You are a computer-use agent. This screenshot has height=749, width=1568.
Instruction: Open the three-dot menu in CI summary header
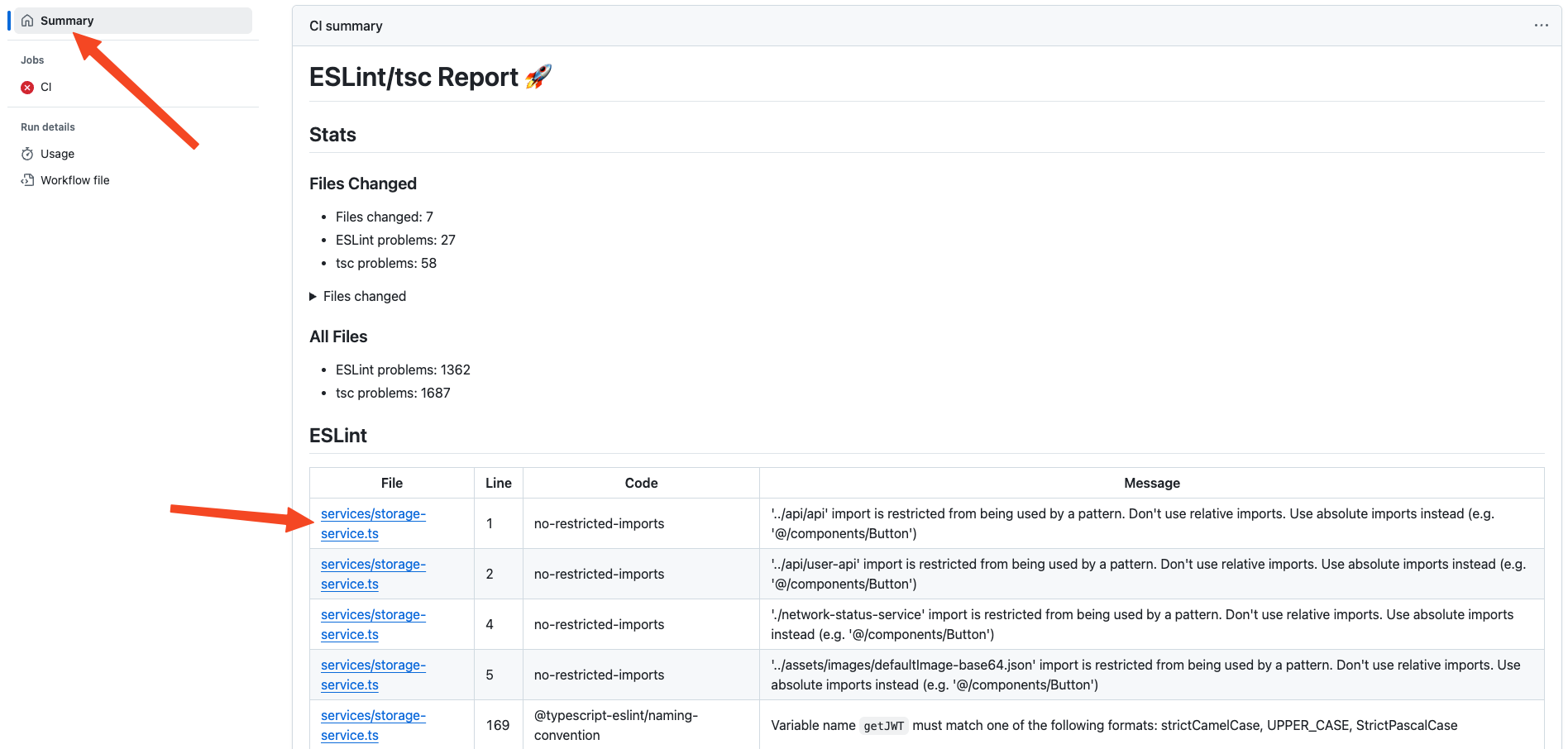pos(1541,26)
